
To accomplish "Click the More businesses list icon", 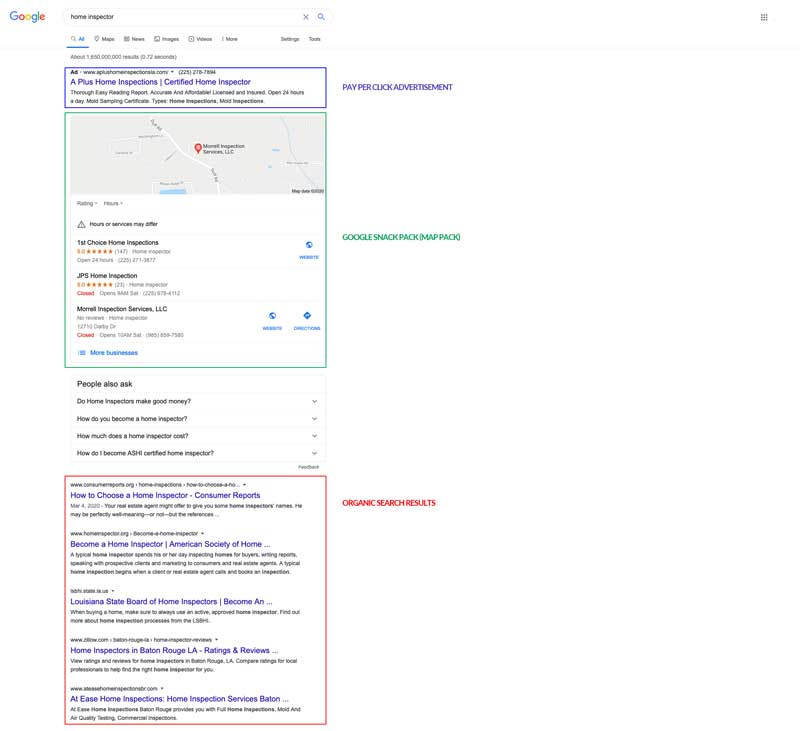I will (82, 353).
